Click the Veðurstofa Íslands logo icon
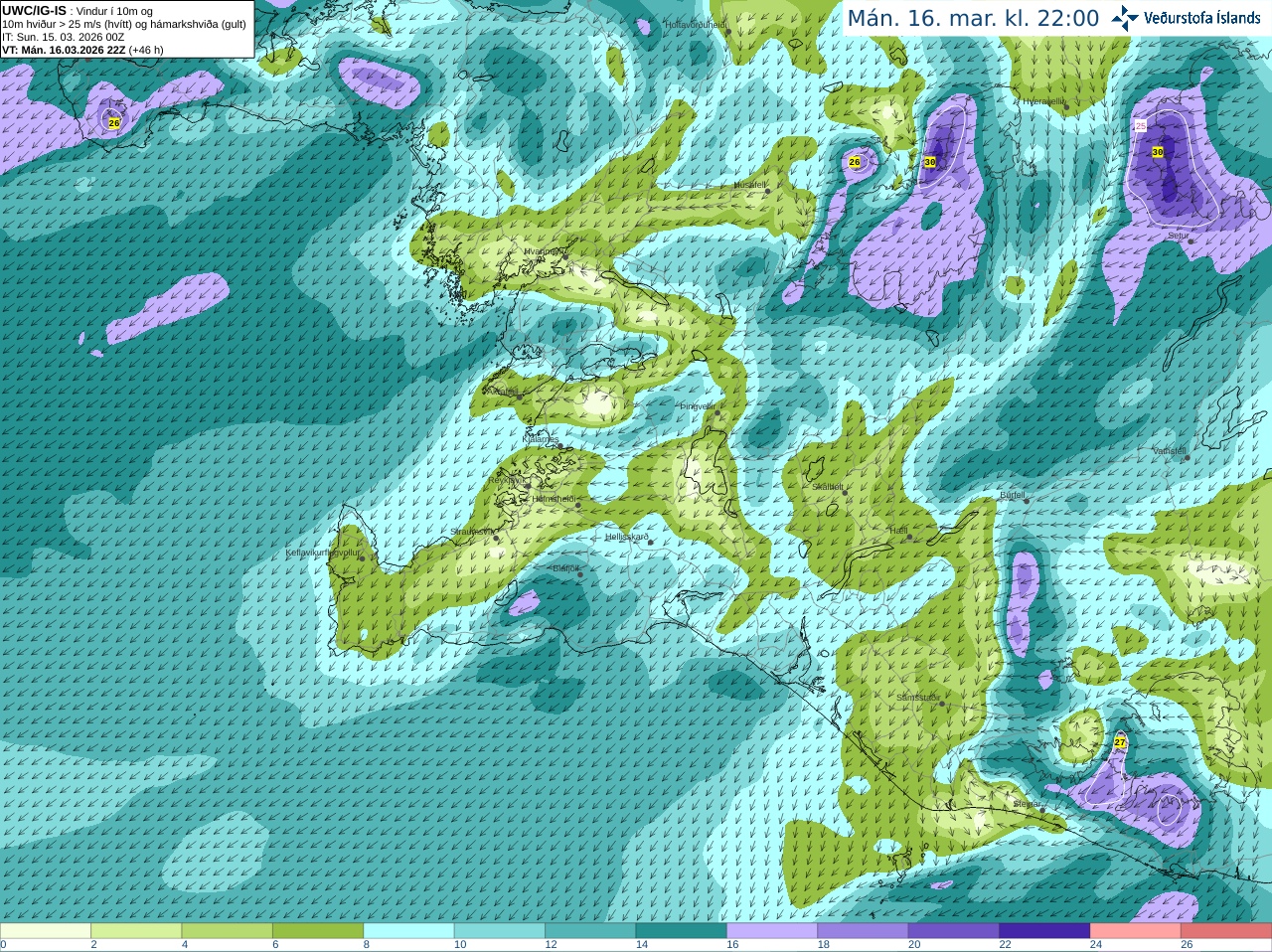 [x=1125, y=18]
